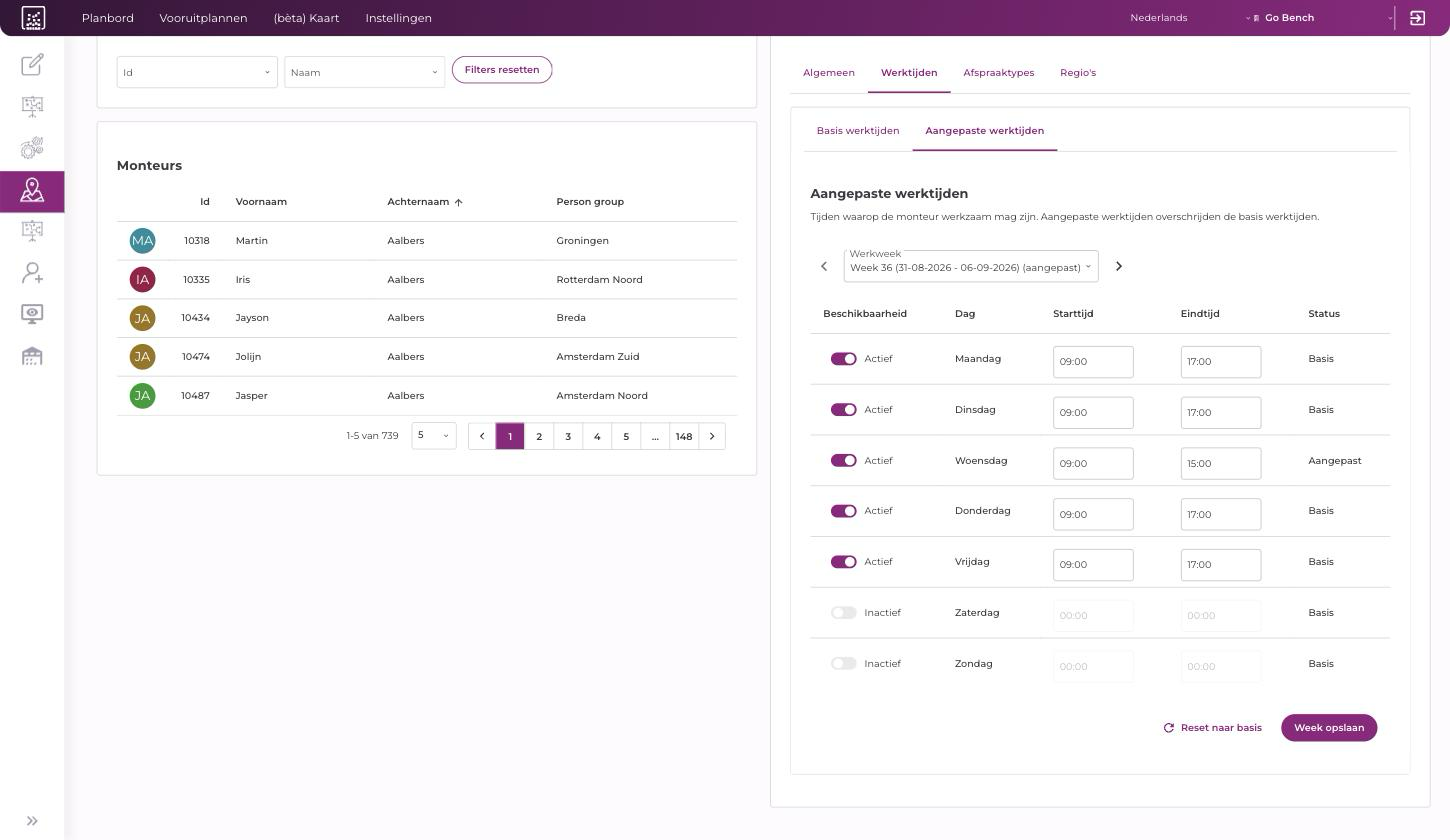Select row with Person group Groningen
The height and width of the screenshot is (840, 1450).
pos(427,241)
